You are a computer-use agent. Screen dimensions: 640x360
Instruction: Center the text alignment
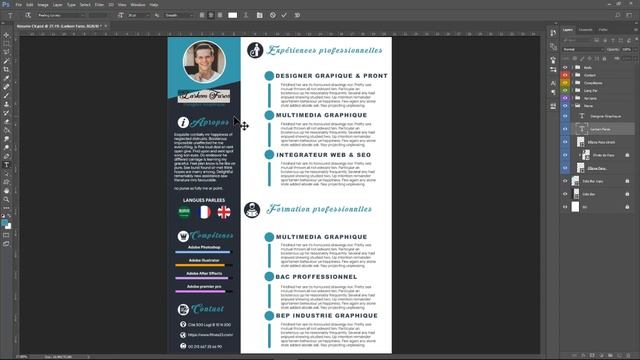coord(211,15)
